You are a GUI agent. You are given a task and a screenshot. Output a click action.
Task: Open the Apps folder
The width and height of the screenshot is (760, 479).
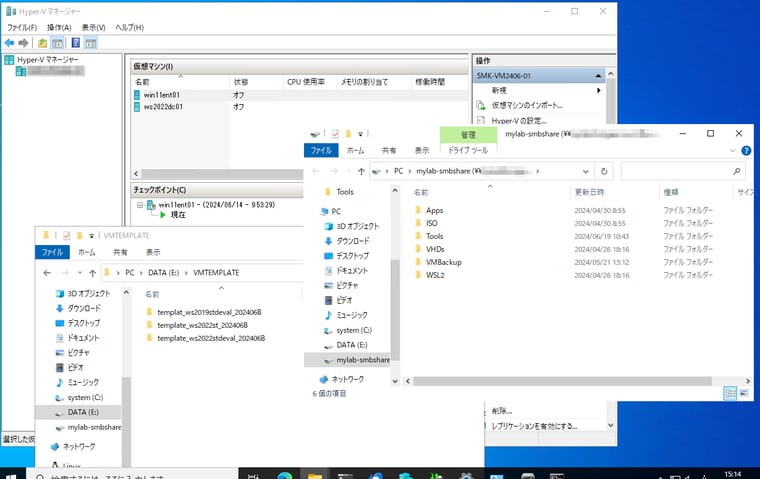pyautogui.click(x=434, y=210)
